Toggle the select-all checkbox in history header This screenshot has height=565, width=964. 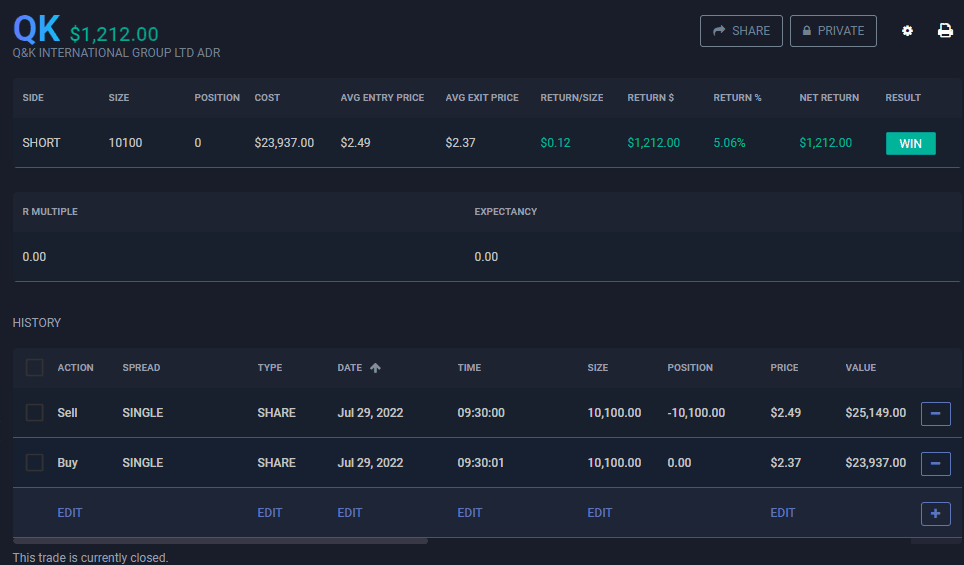(x=35, y=368)
